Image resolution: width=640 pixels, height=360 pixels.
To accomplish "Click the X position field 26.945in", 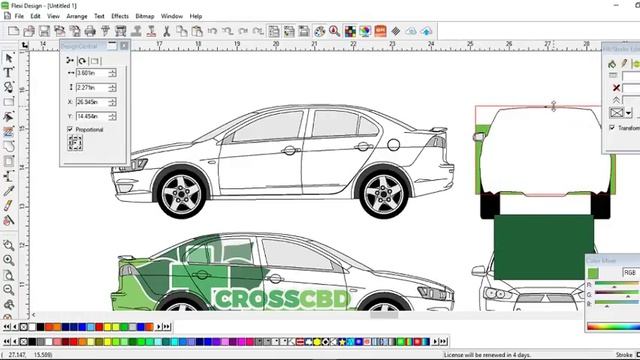I will pos(92,102).
